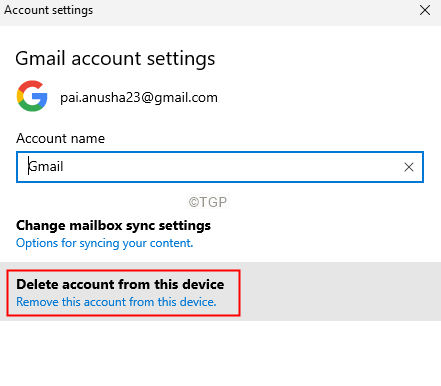441x386 pixels.
Task: Place cursor on Gmail text in field
Action: [x=46, y=166]
